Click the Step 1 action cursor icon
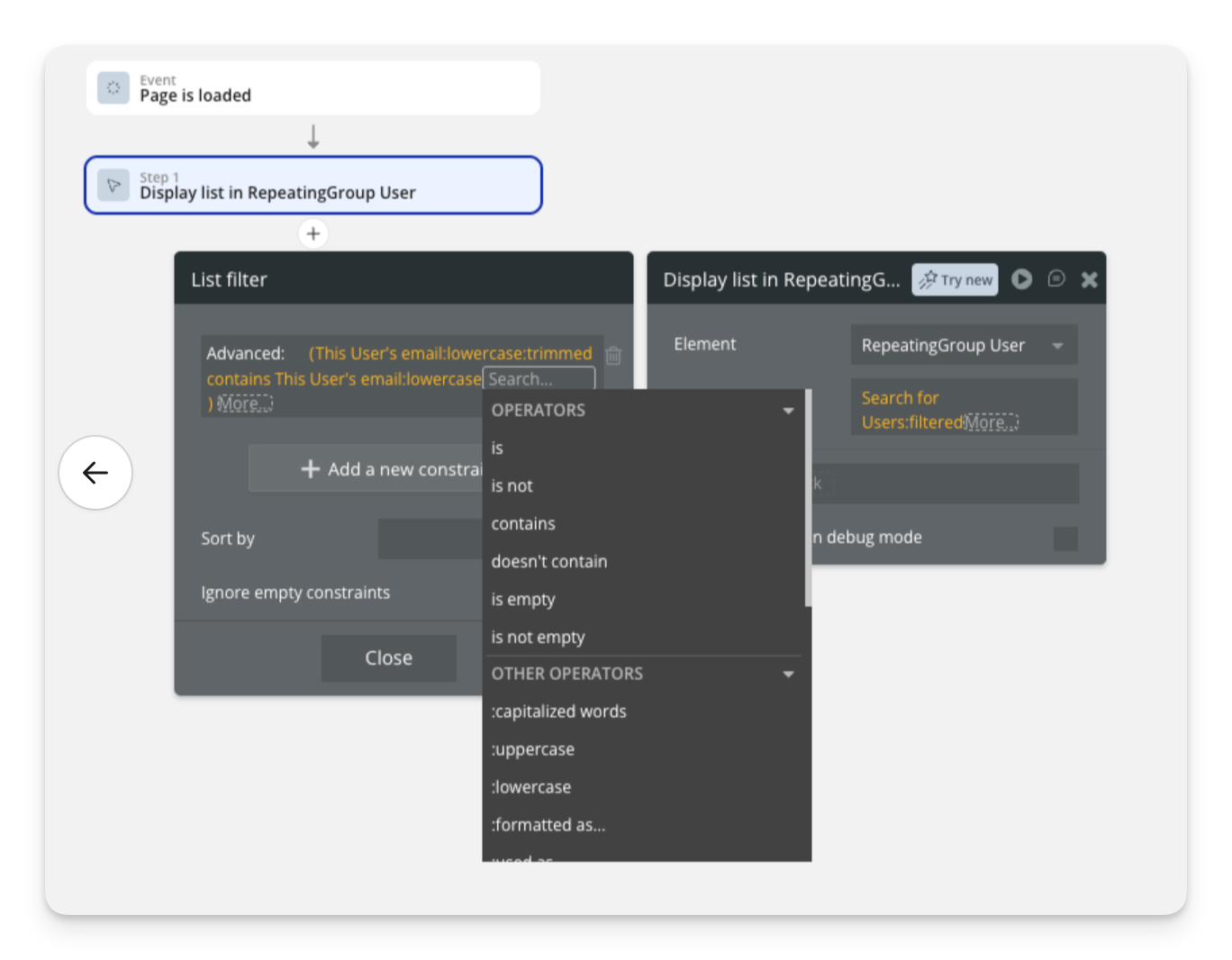Image resolution: width=1232 pixels, height=960 pixels. click(x=113, y=186)
